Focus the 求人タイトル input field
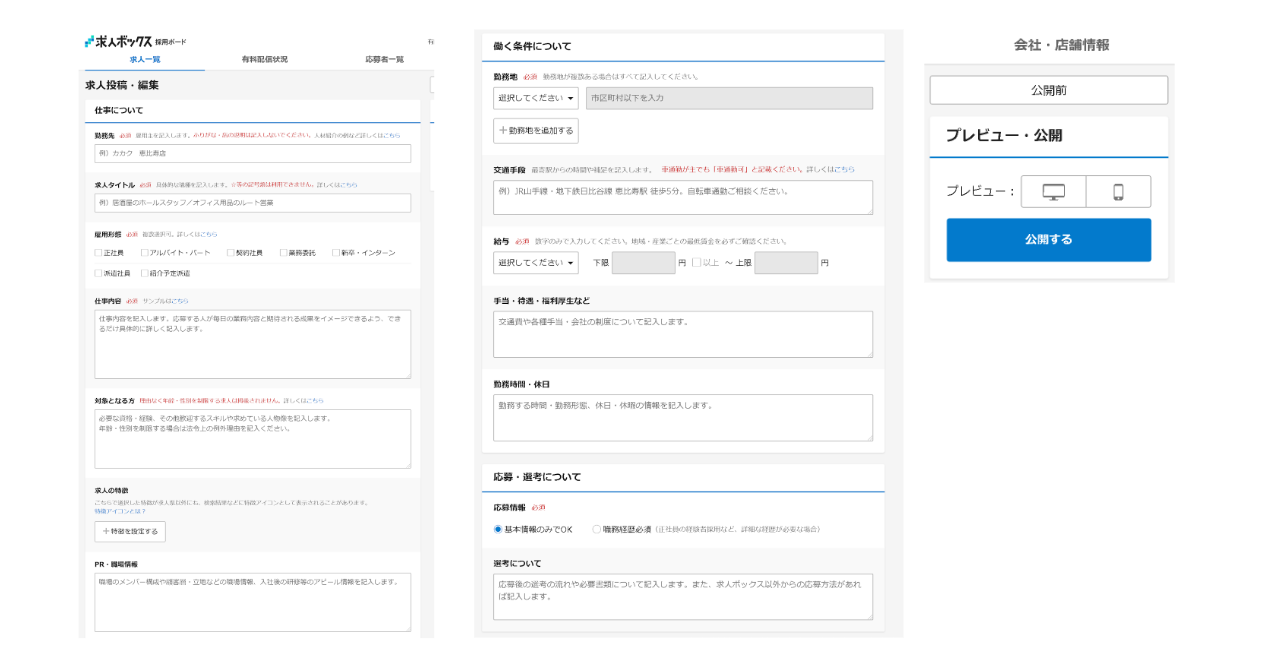Viewport: 1280px width, 662px height. click(x=252, y=203)
